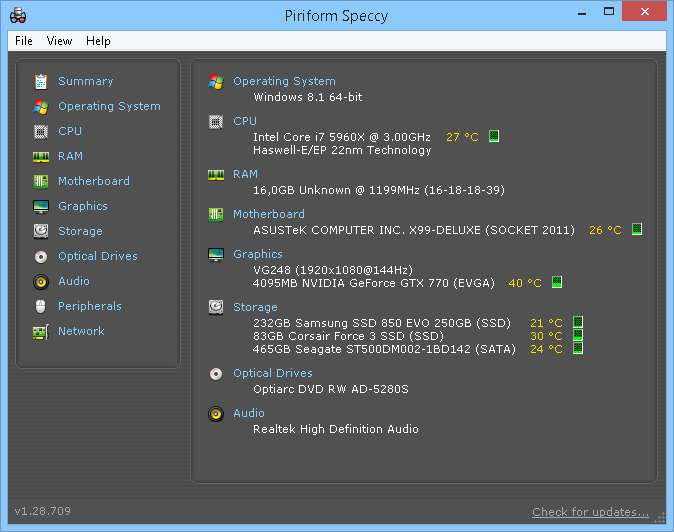The image size is (674, 532).
Task: Click the Motherboard icon in summary panel
Action: click(x=216, y=214)
